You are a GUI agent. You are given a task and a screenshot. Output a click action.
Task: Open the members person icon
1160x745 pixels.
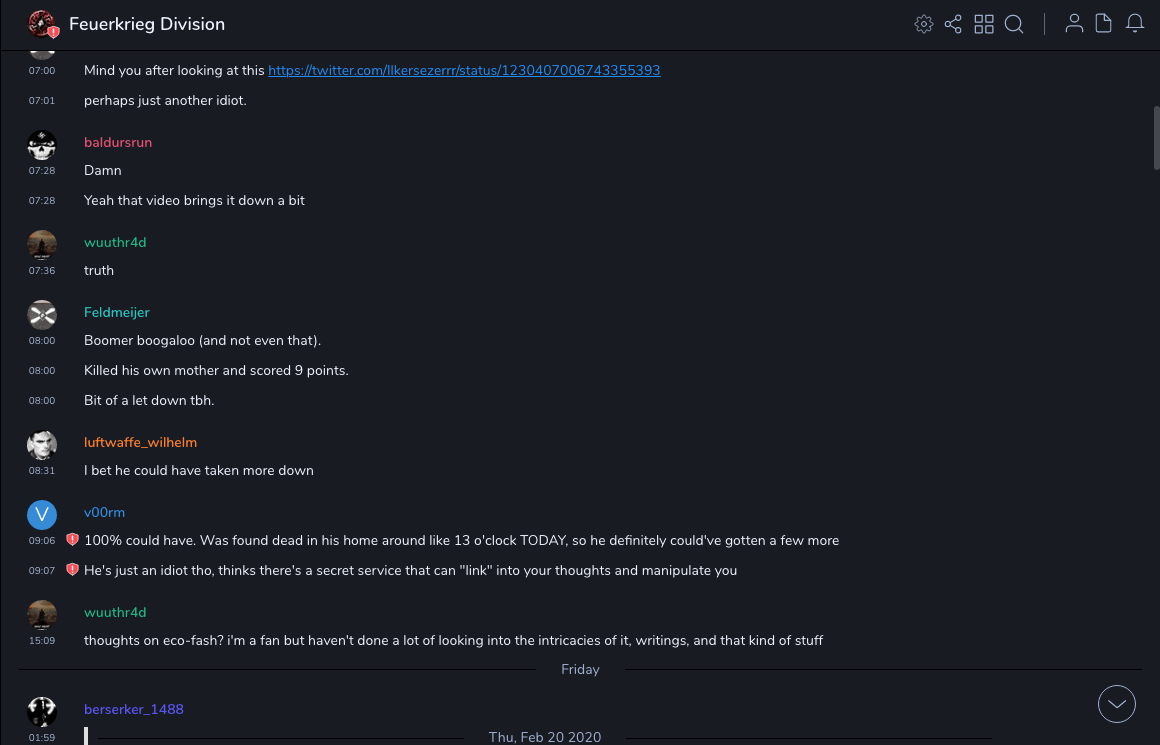1074,24
